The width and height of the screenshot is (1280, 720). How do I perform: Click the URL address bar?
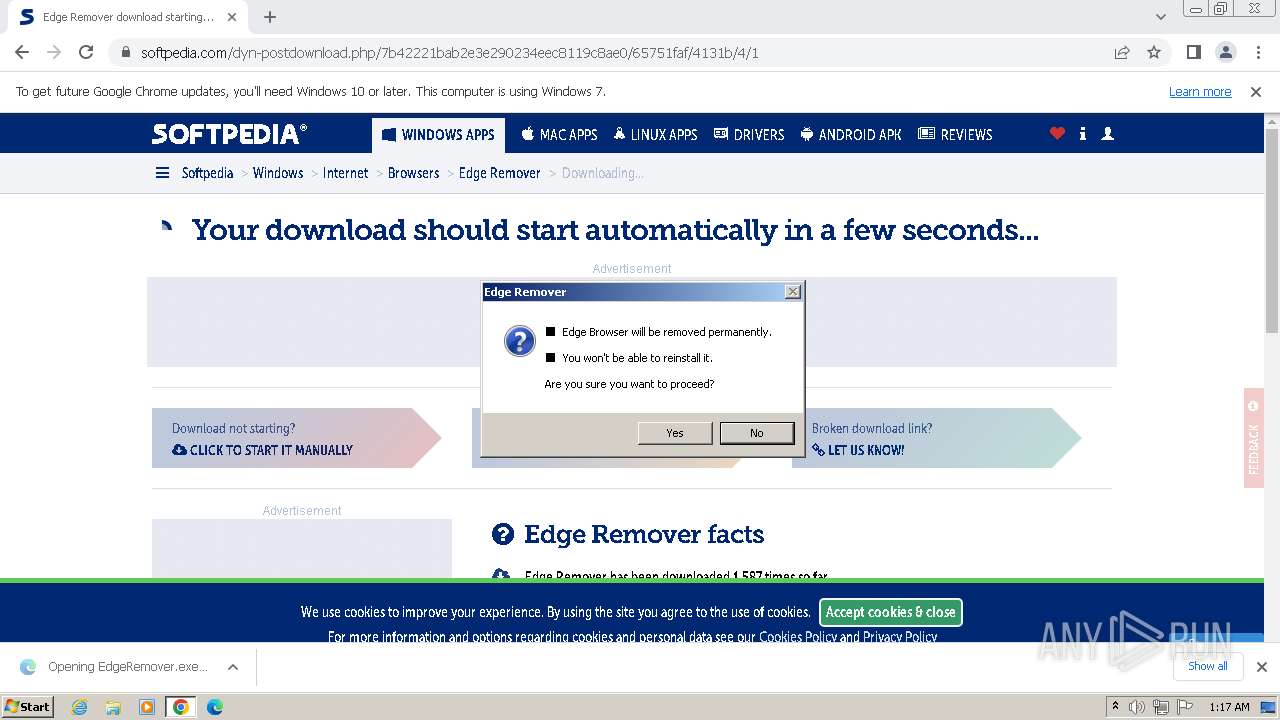(x=620, y=52)
